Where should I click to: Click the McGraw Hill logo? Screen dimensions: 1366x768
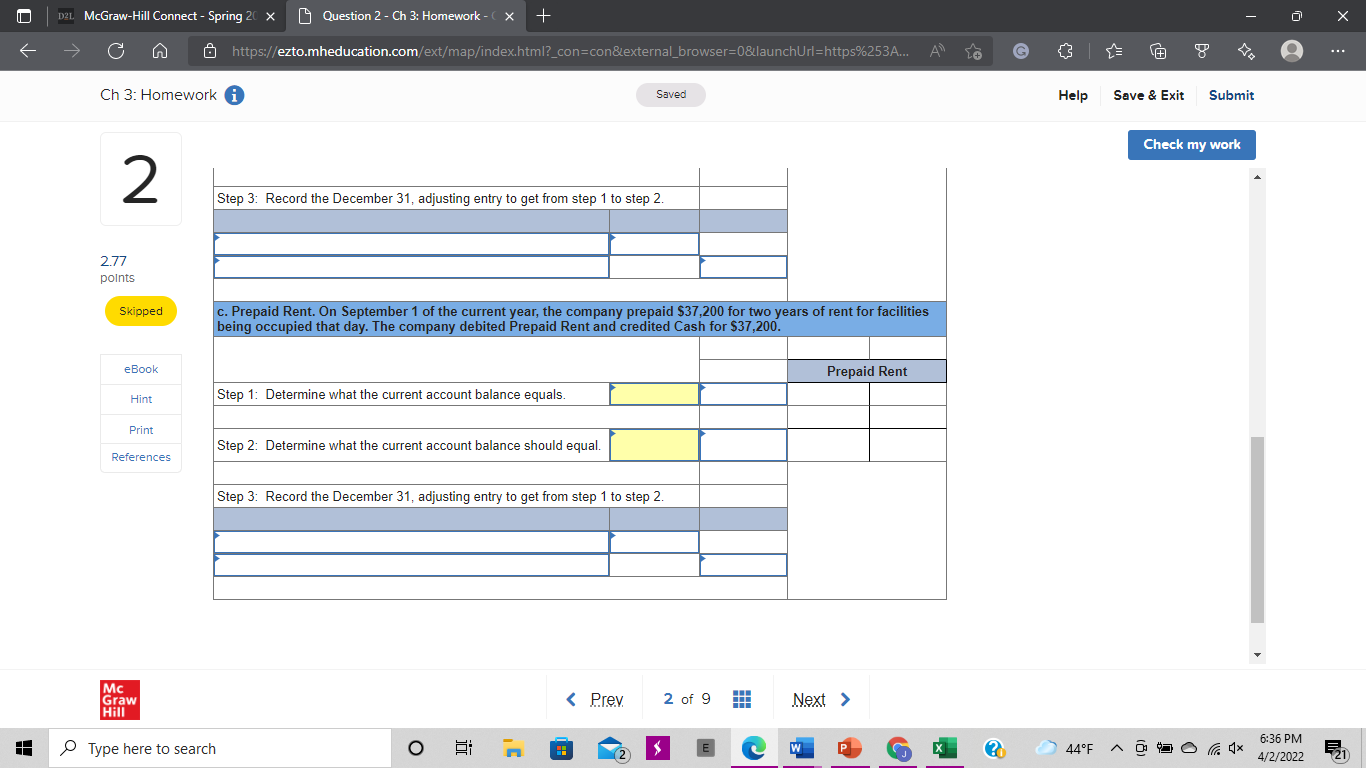coord(119,699)
